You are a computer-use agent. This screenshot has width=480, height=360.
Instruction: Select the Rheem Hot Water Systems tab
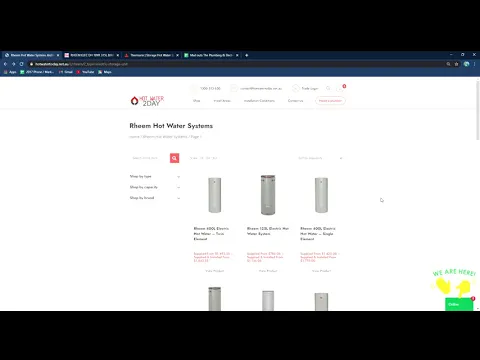point(32,55)
